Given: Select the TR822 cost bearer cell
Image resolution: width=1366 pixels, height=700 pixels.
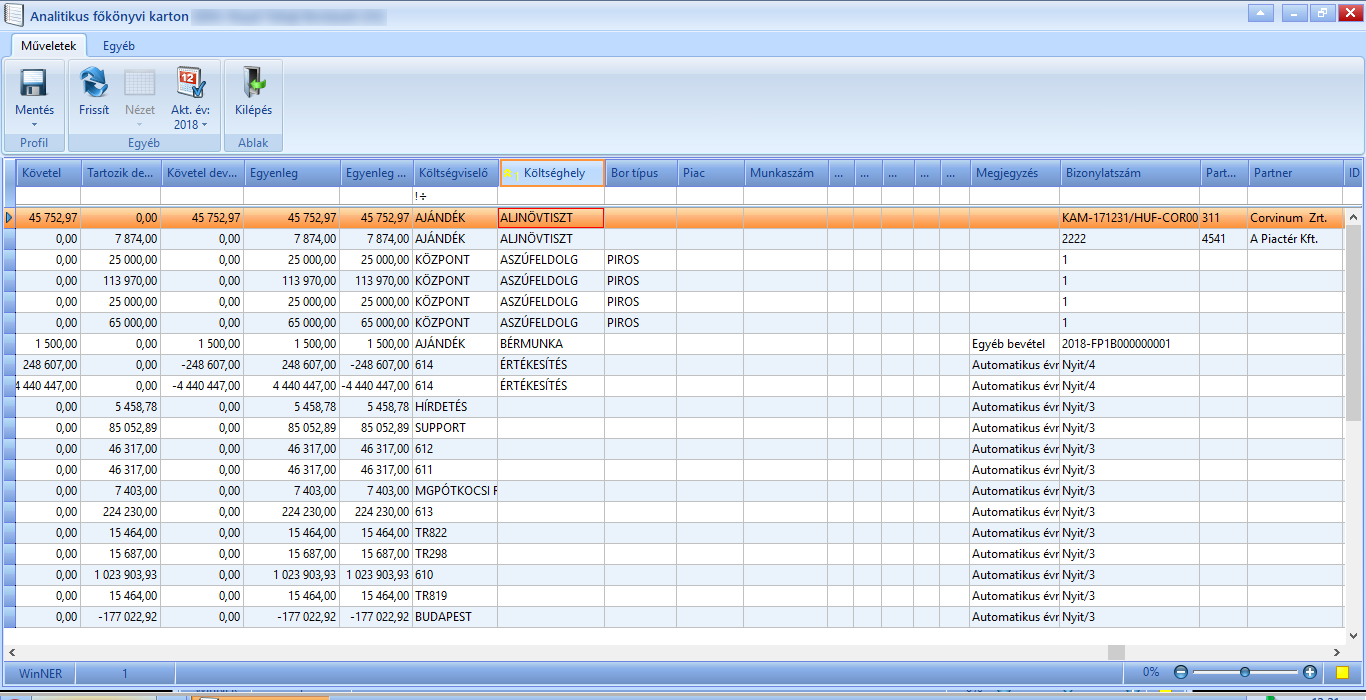Looking at the screenshot, I should [456, 532].
